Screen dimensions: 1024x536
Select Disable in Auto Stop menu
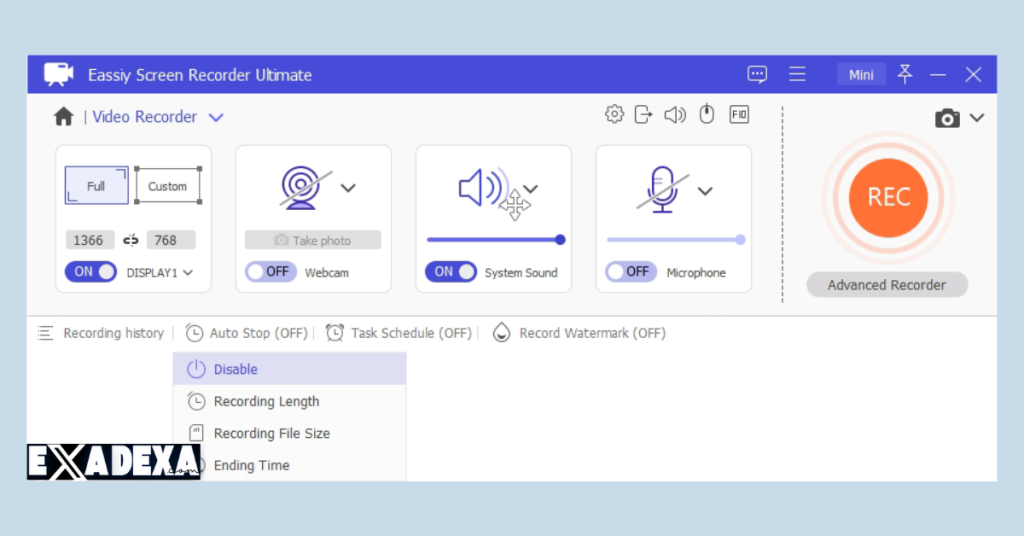pos(289,369)
